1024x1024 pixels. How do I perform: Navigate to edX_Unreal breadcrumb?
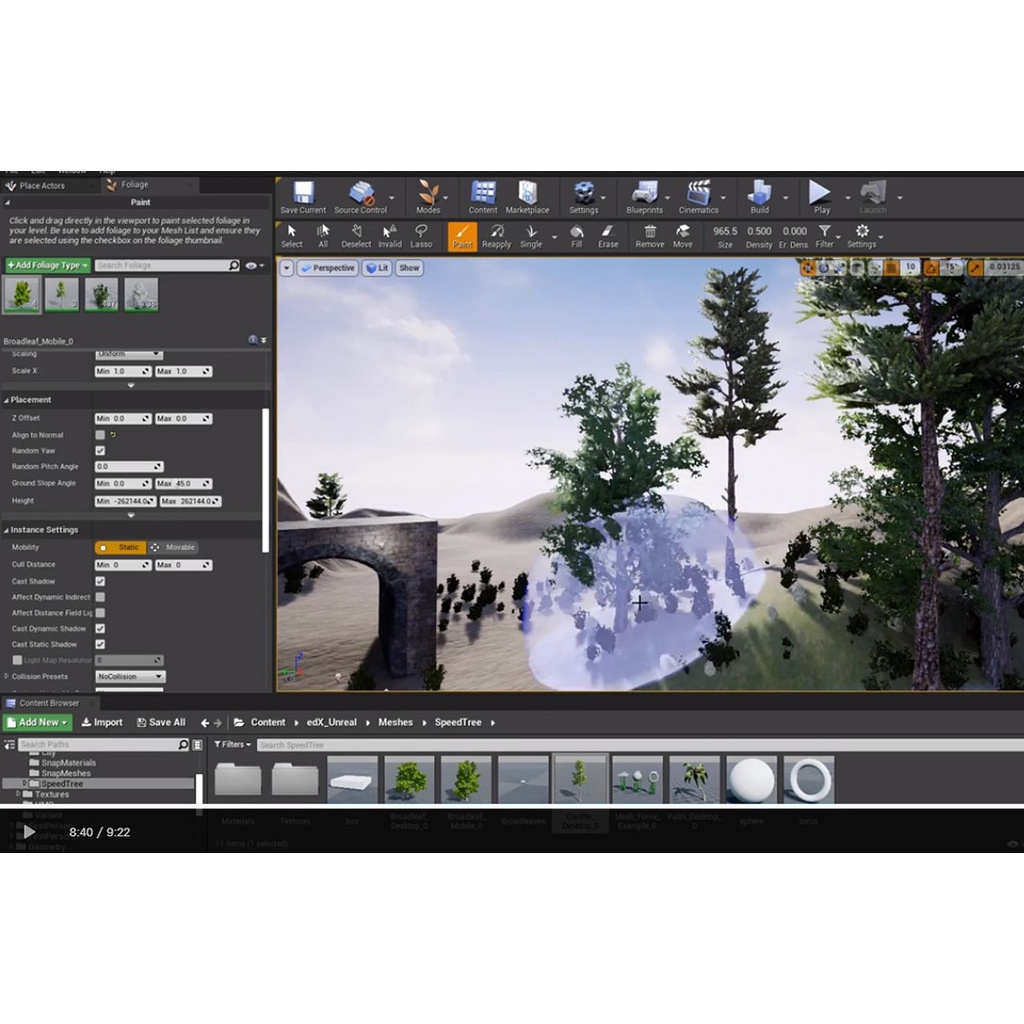332,722
